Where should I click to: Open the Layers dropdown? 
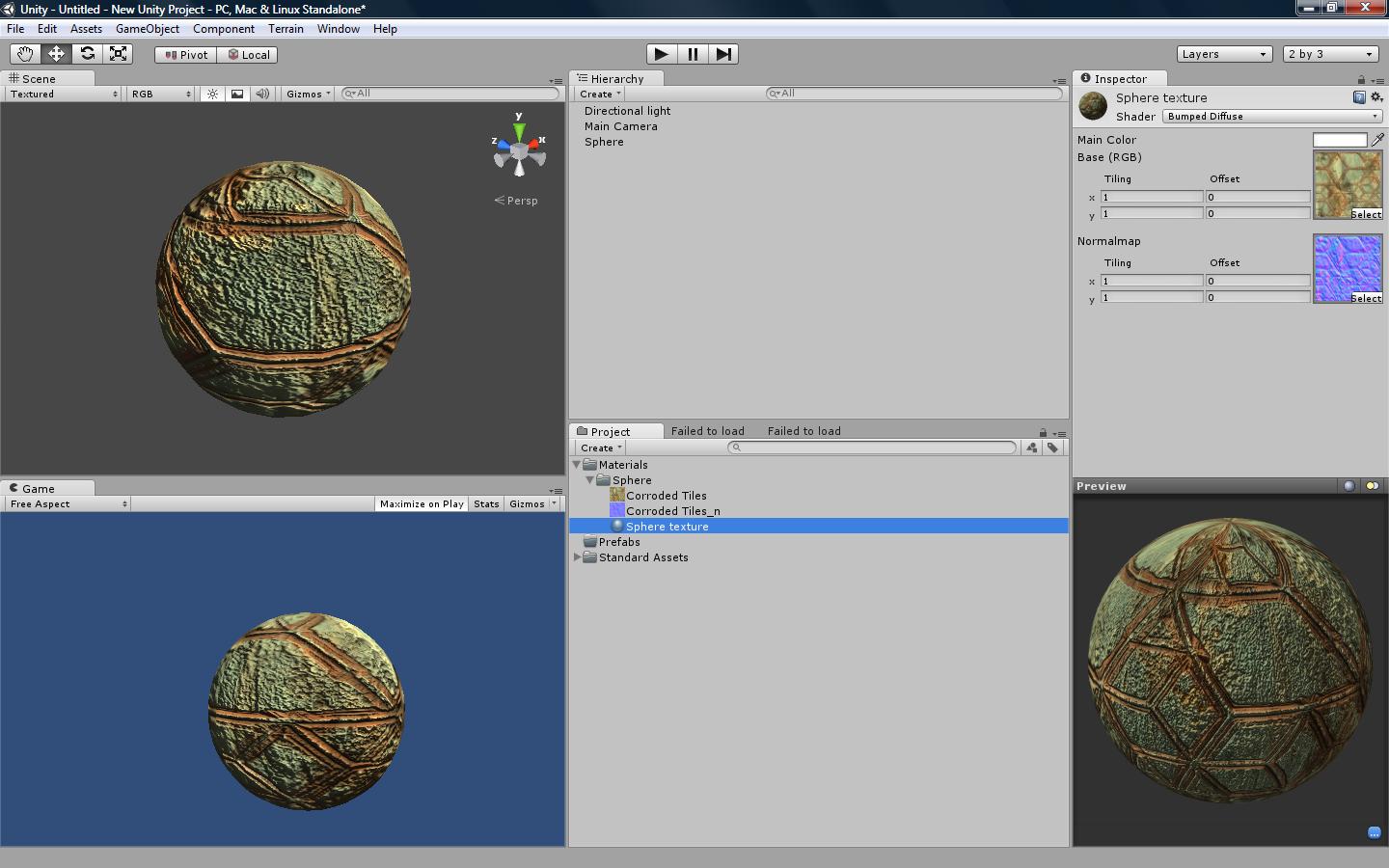[x=1223, y=54]
